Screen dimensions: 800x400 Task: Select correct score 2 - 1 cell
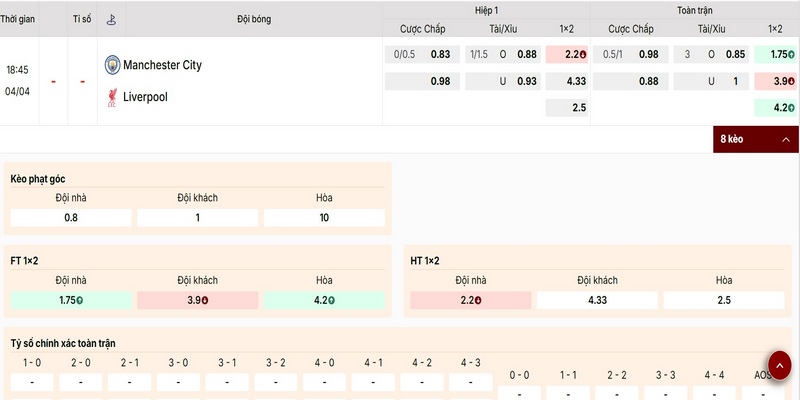point(130,382)
